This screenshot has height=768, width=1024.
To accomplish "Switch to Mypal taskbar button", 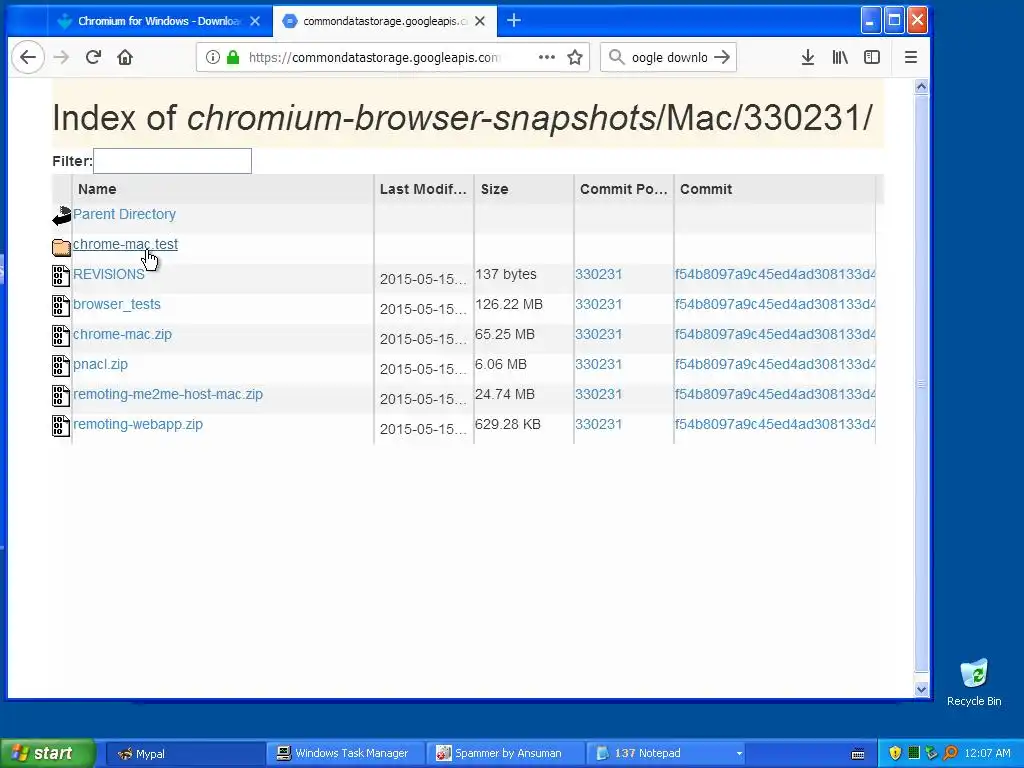I will [x=184, y=754].
